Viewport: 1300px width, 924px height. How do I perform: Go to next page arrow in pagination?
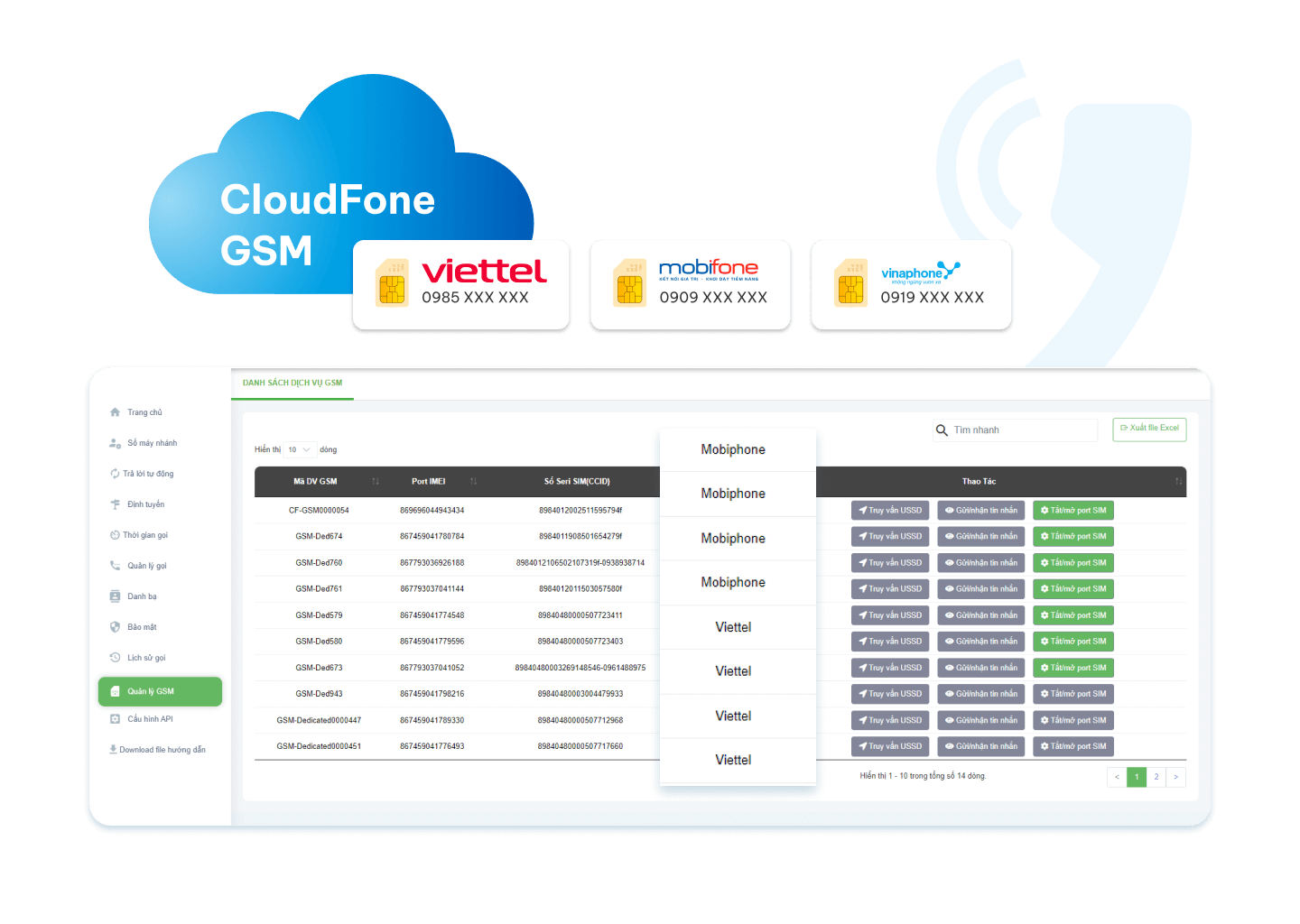(x=1175, y=777)
